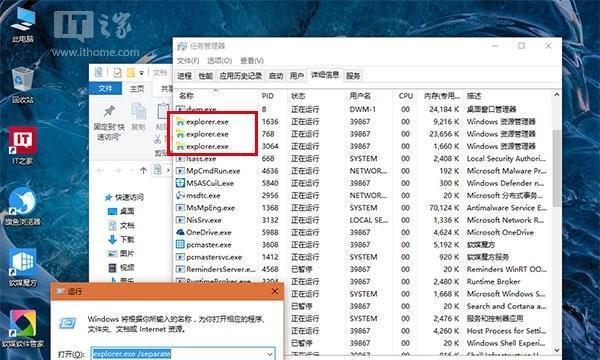
Task: Click Windows Shell Experience description cell
Action: tap(505, 343)
